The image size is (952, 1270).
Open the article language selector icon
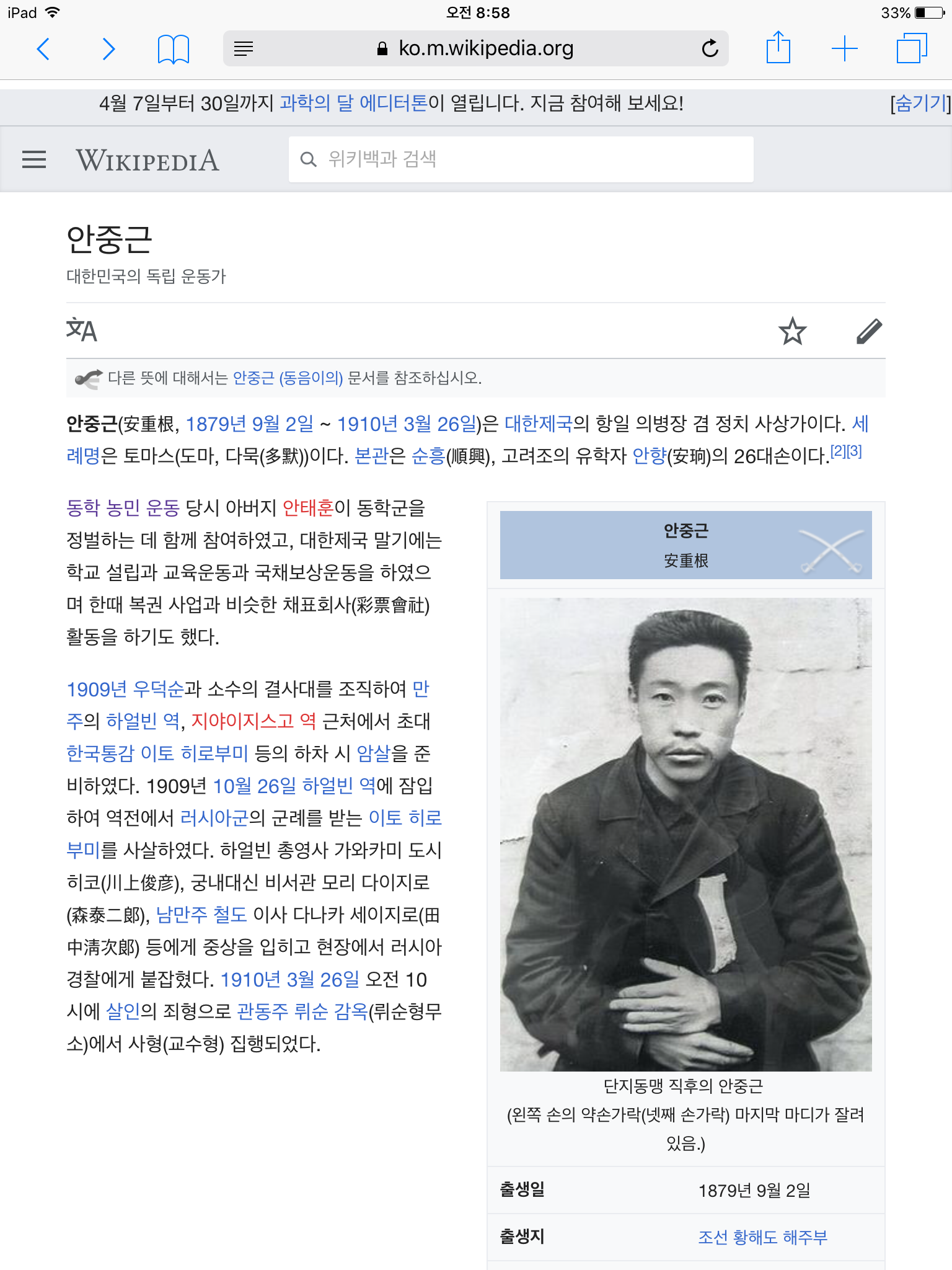pos(81,330)
